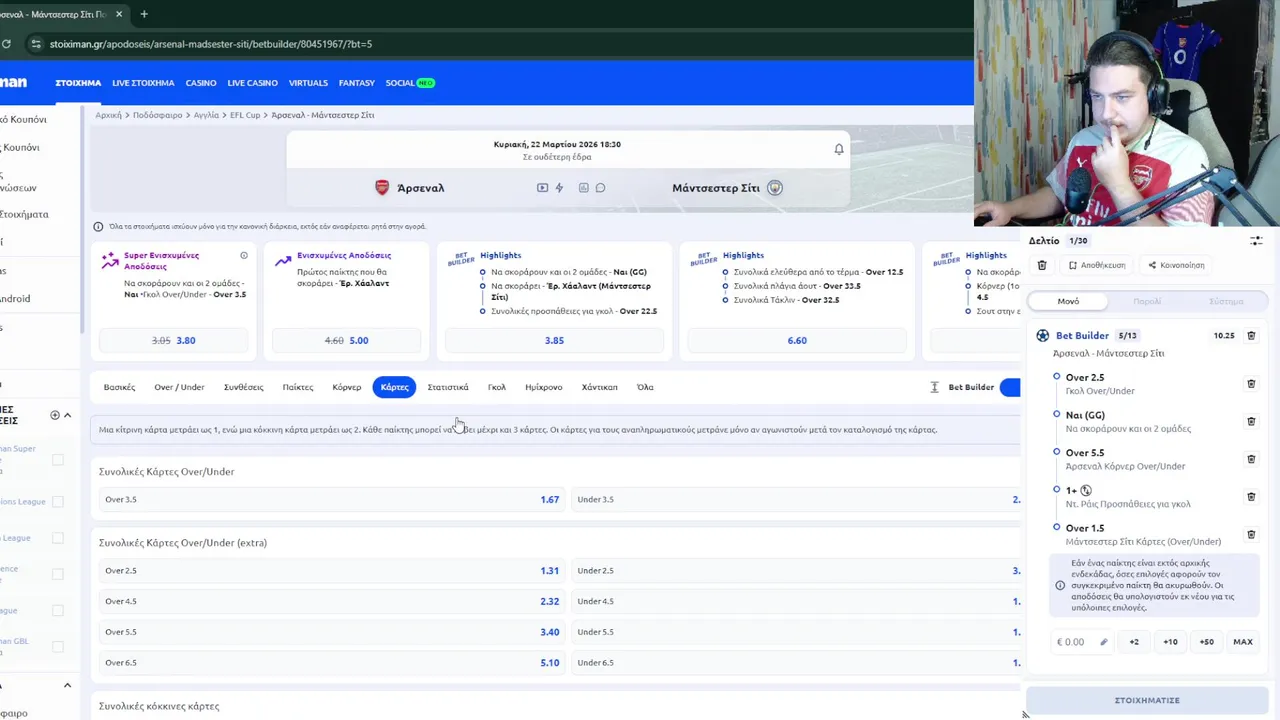Open the match chat bubble icon
This screenshot has height=720, width=1280.
pos(600,188)
